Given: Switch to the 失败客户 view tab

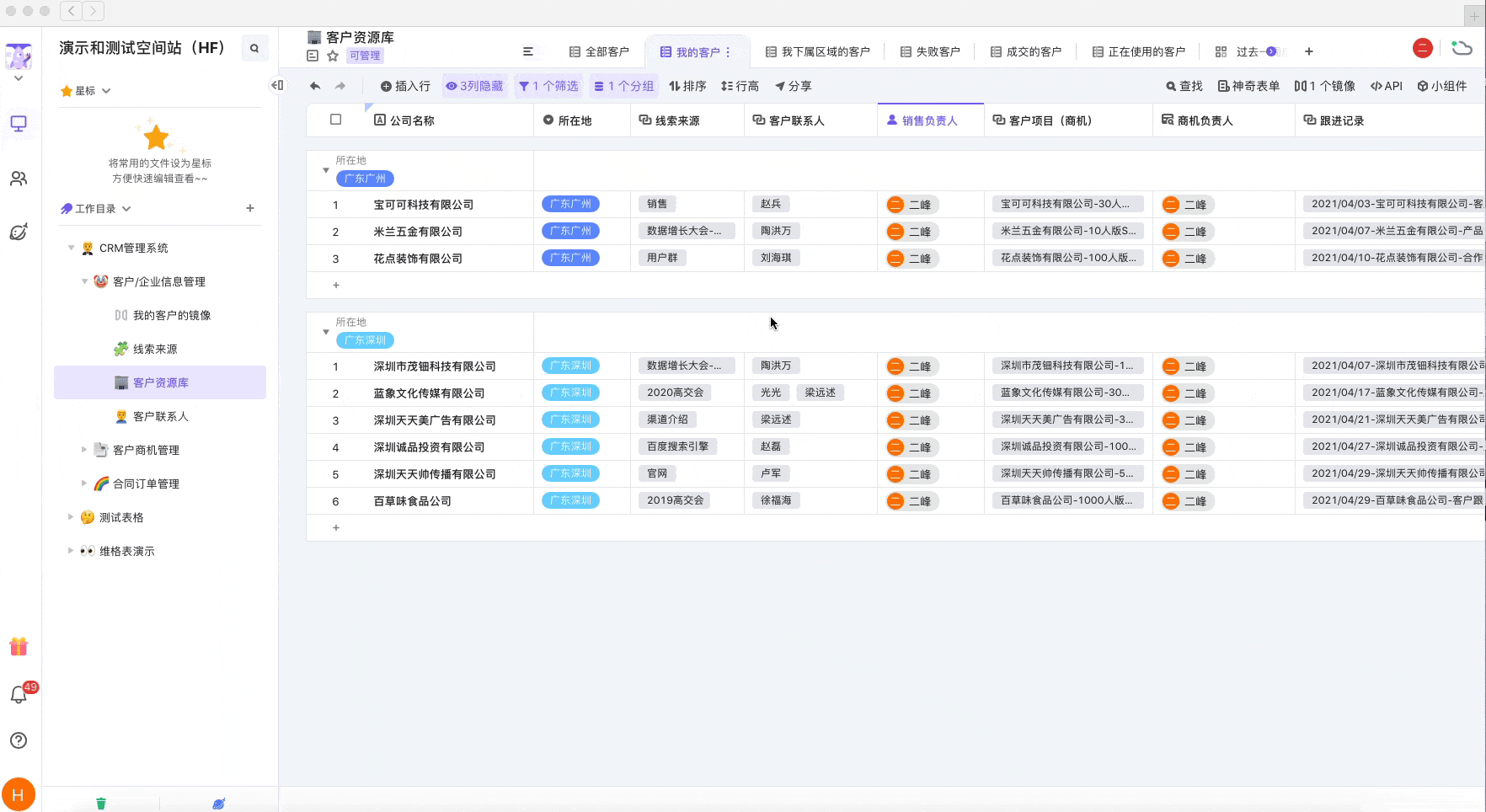Looking at the screenshot, I should pos(930,51).
